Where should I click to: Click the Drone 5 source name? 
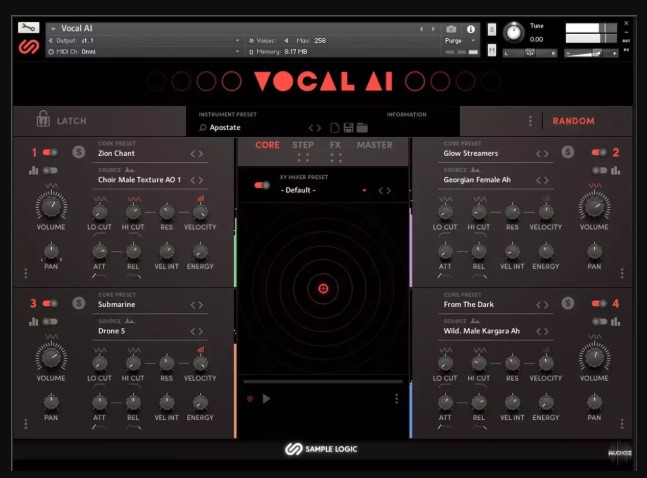111,331
